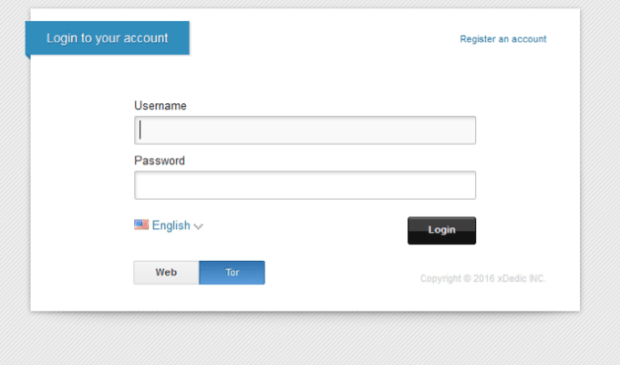Click the word account in the Register link

coord(529,39)
